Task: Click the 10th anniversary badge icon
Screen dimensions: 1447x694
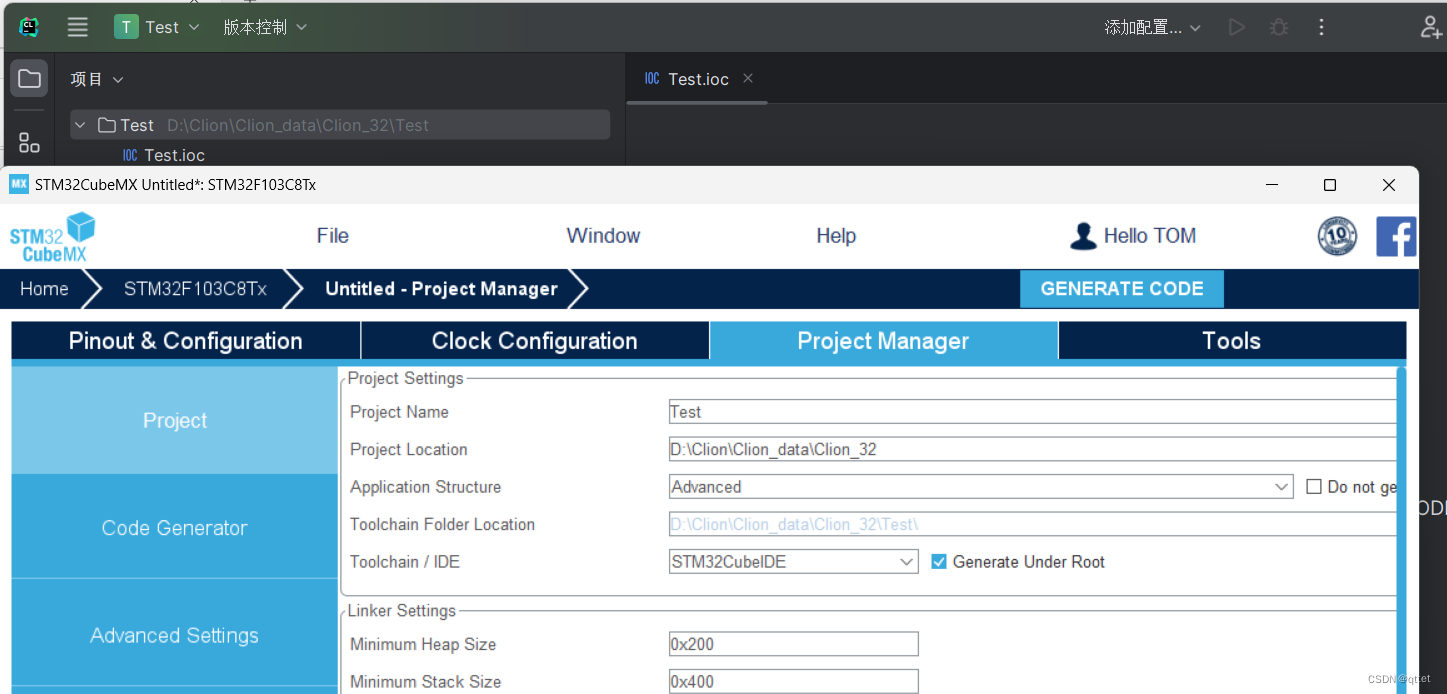Action: 1338,236
